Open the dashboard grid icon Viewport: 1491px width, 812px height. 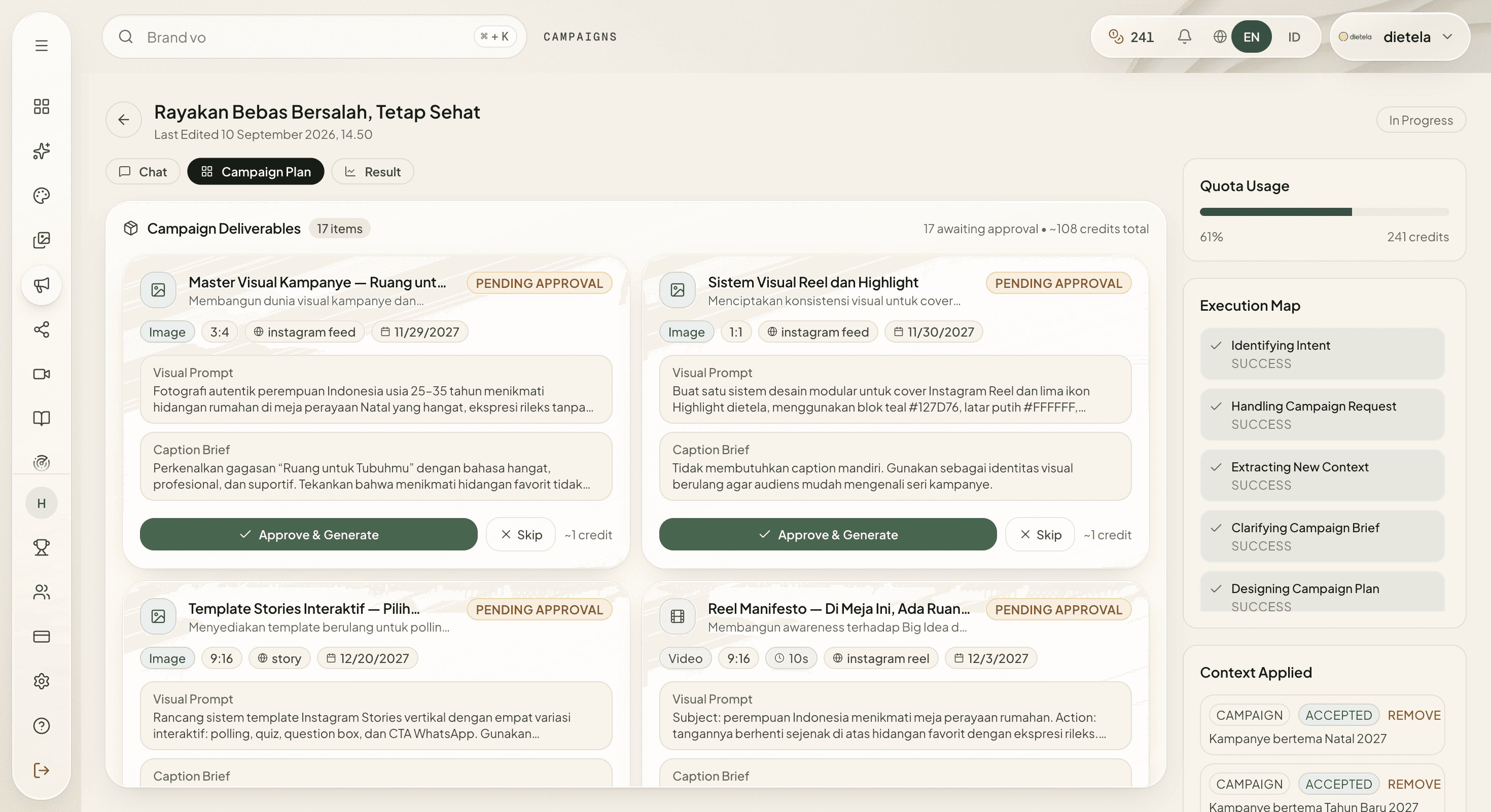pos(41,106)
